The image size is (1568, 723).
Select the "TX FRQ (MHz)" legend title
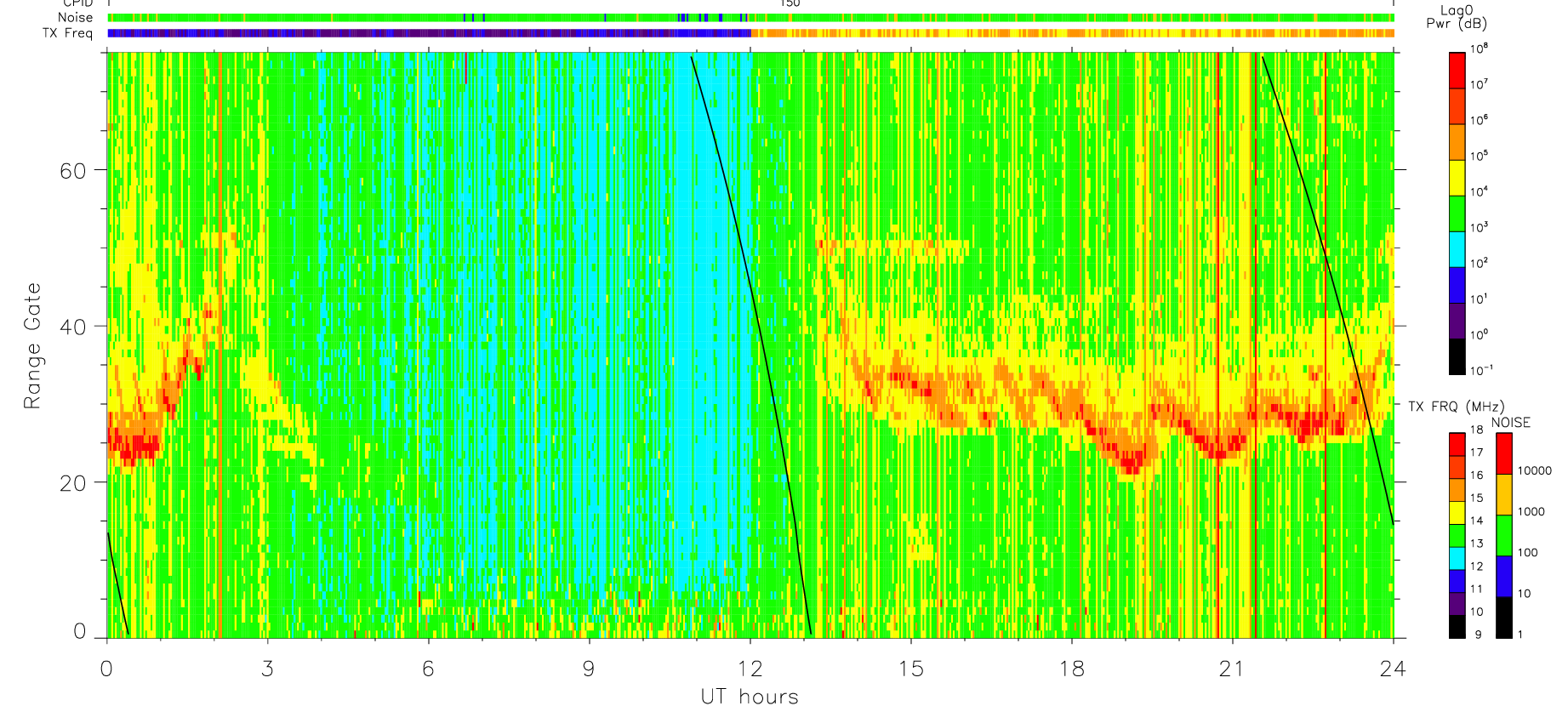tap(1456, 407)
